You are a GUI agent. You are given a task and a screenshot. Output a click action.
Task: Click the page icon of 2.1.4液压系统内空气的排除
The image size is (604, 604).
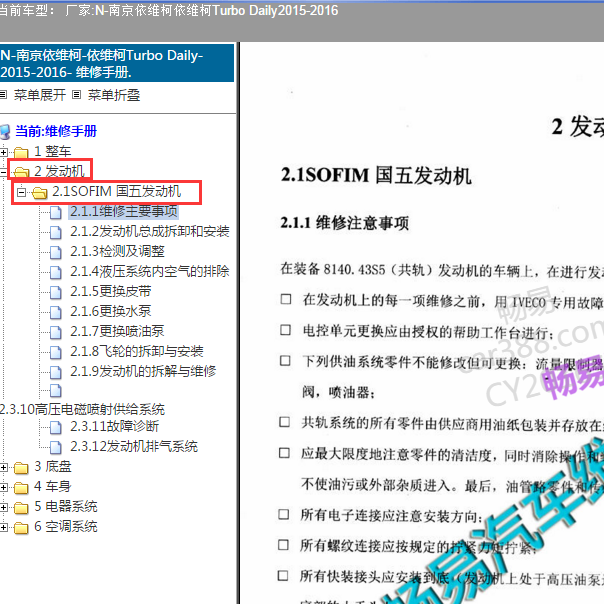(55, 272)
